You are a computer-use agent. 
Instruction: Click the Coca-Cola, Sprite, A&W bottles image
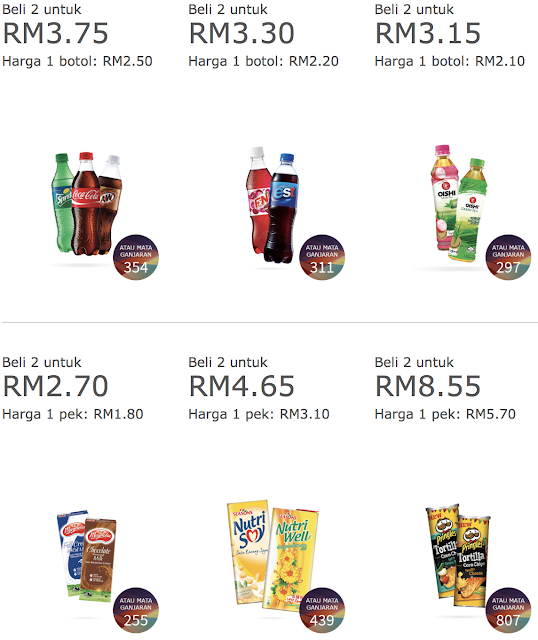click(87, 204)
